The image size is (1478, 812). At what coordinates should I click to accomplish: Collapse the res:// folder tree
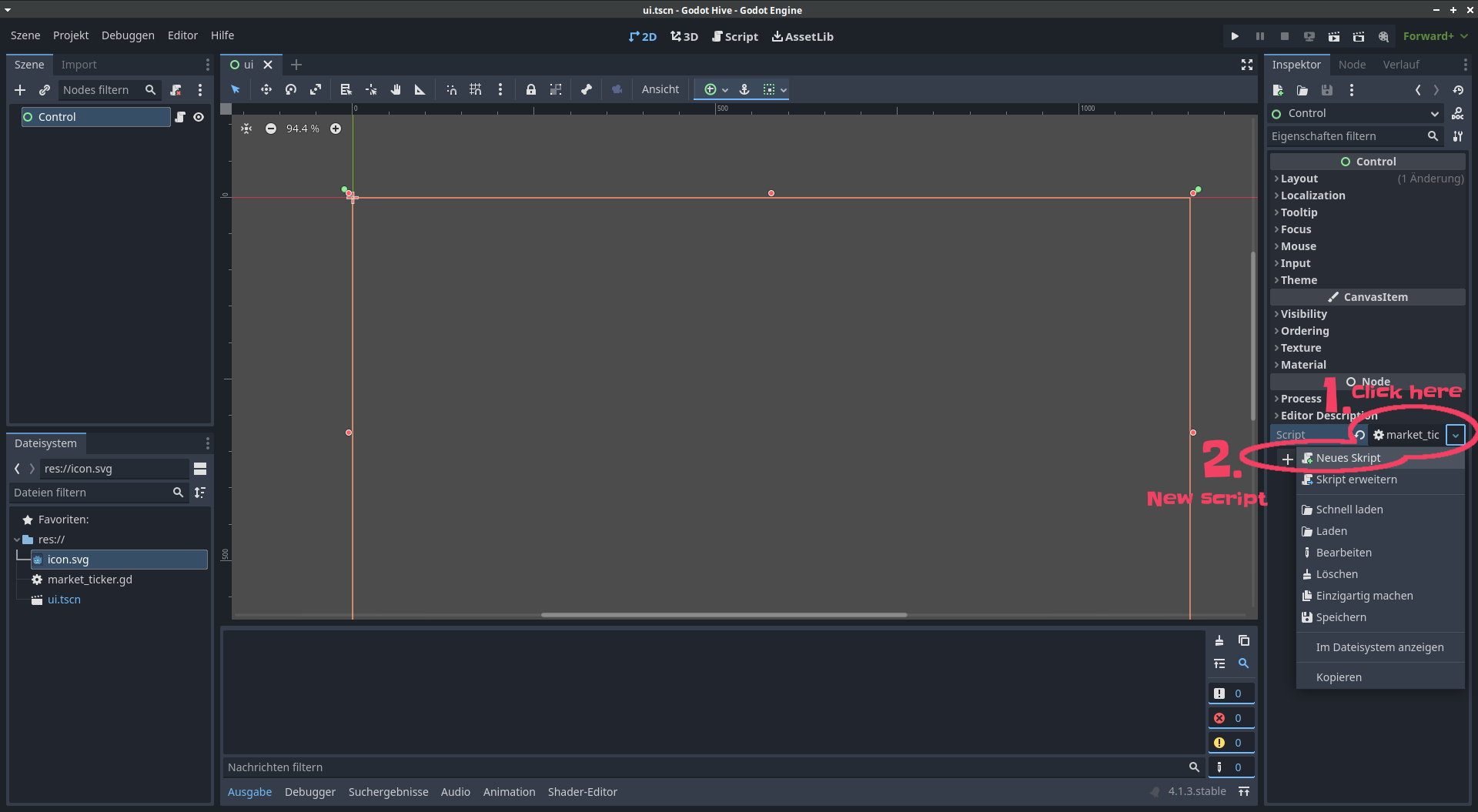(x=17, y=540)
